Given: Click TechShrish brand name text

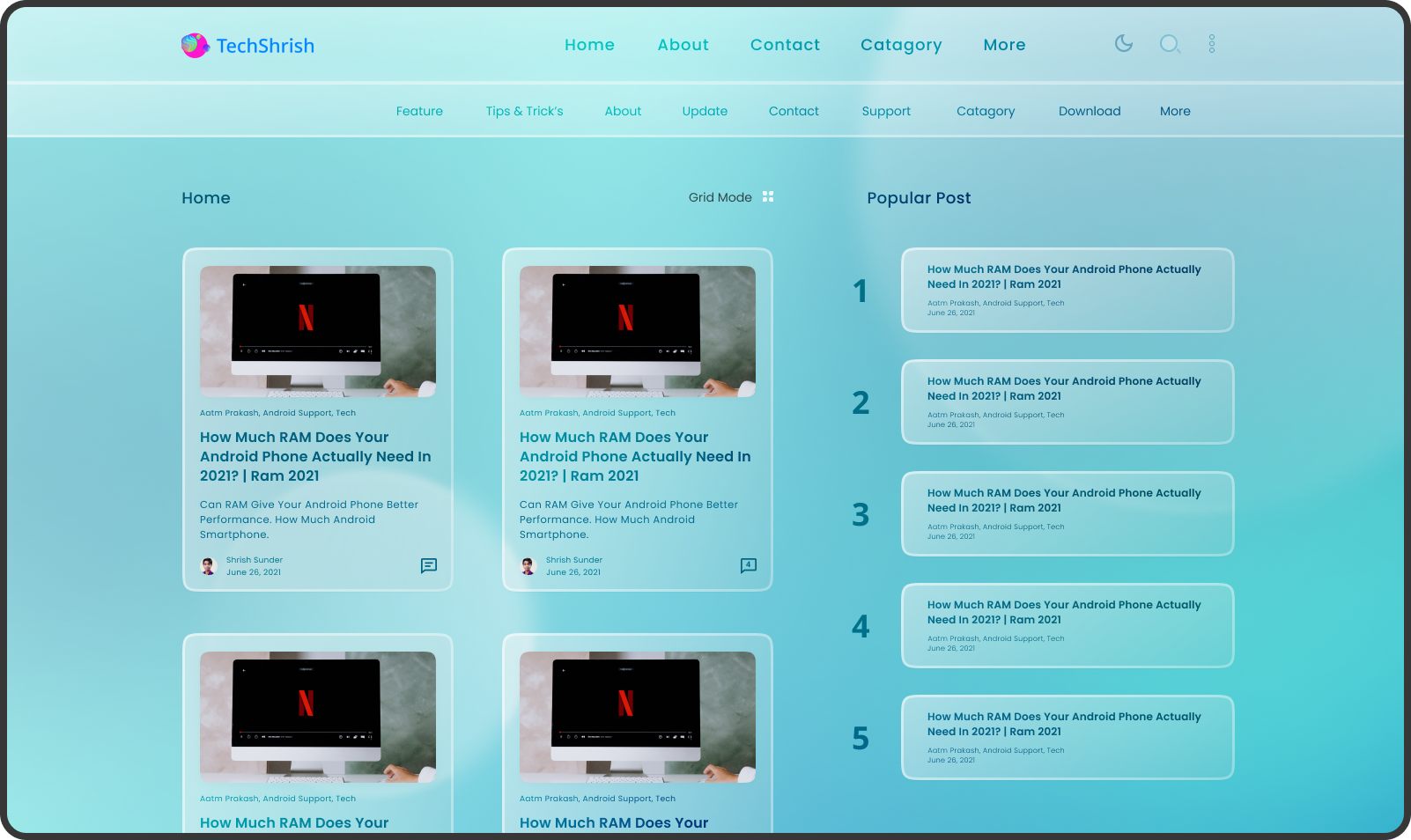Looking at the screenshot, I should pyautogui.click(x=265, y=46).
